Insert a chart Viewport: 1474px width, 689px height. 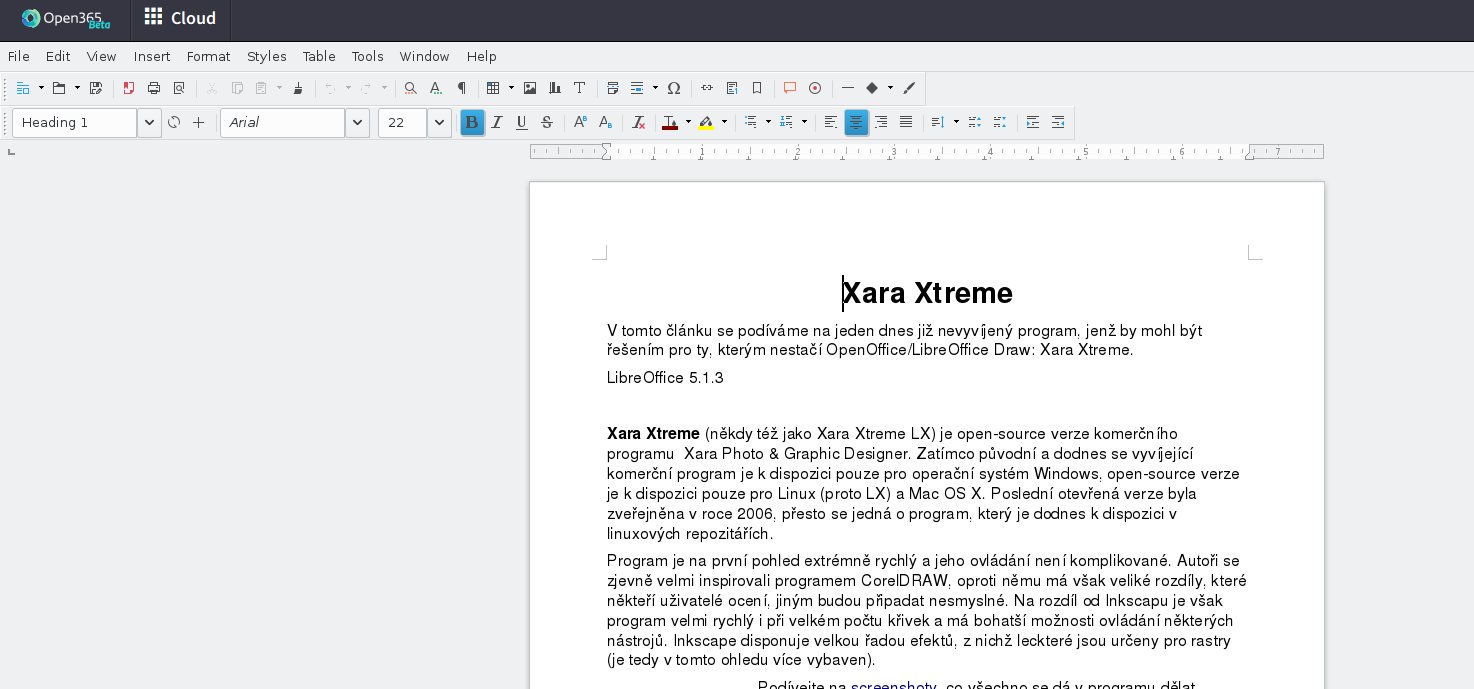(x=555, y=88)
